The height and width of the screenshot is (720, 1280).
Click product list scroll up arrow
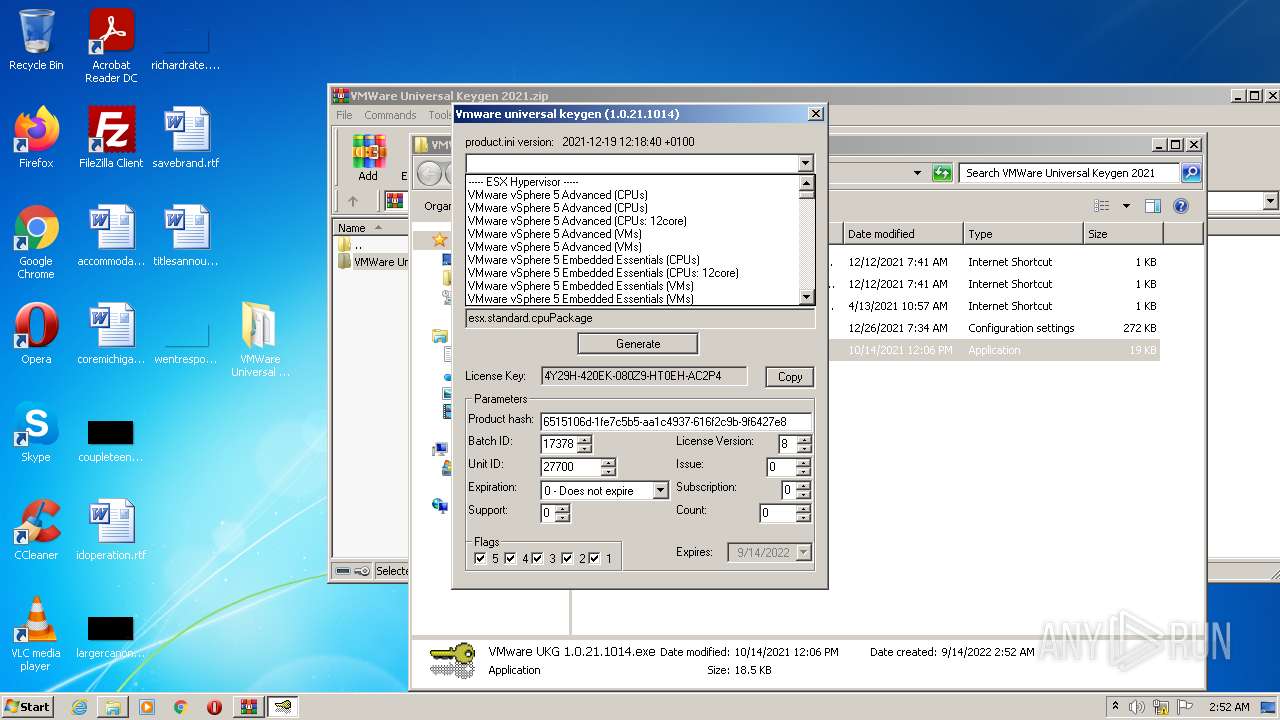807,183
